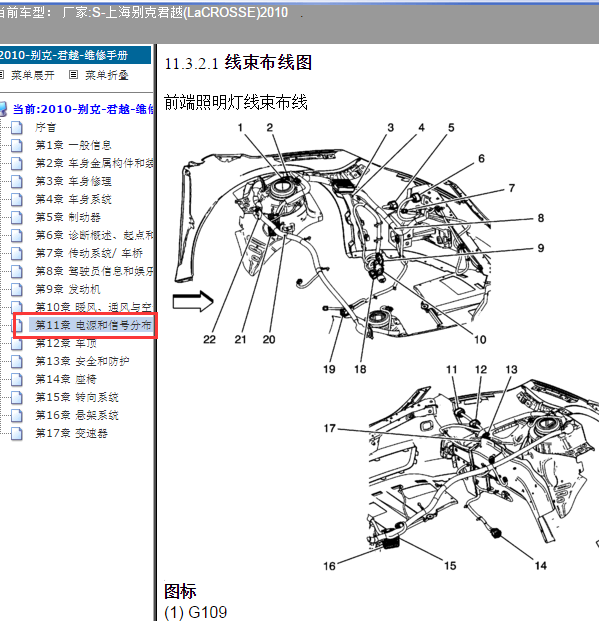Click the subtitle 前端照明灯线束布线
This screenshot has height=621, width=599.
pyautogui.click(x=236, y=102)
